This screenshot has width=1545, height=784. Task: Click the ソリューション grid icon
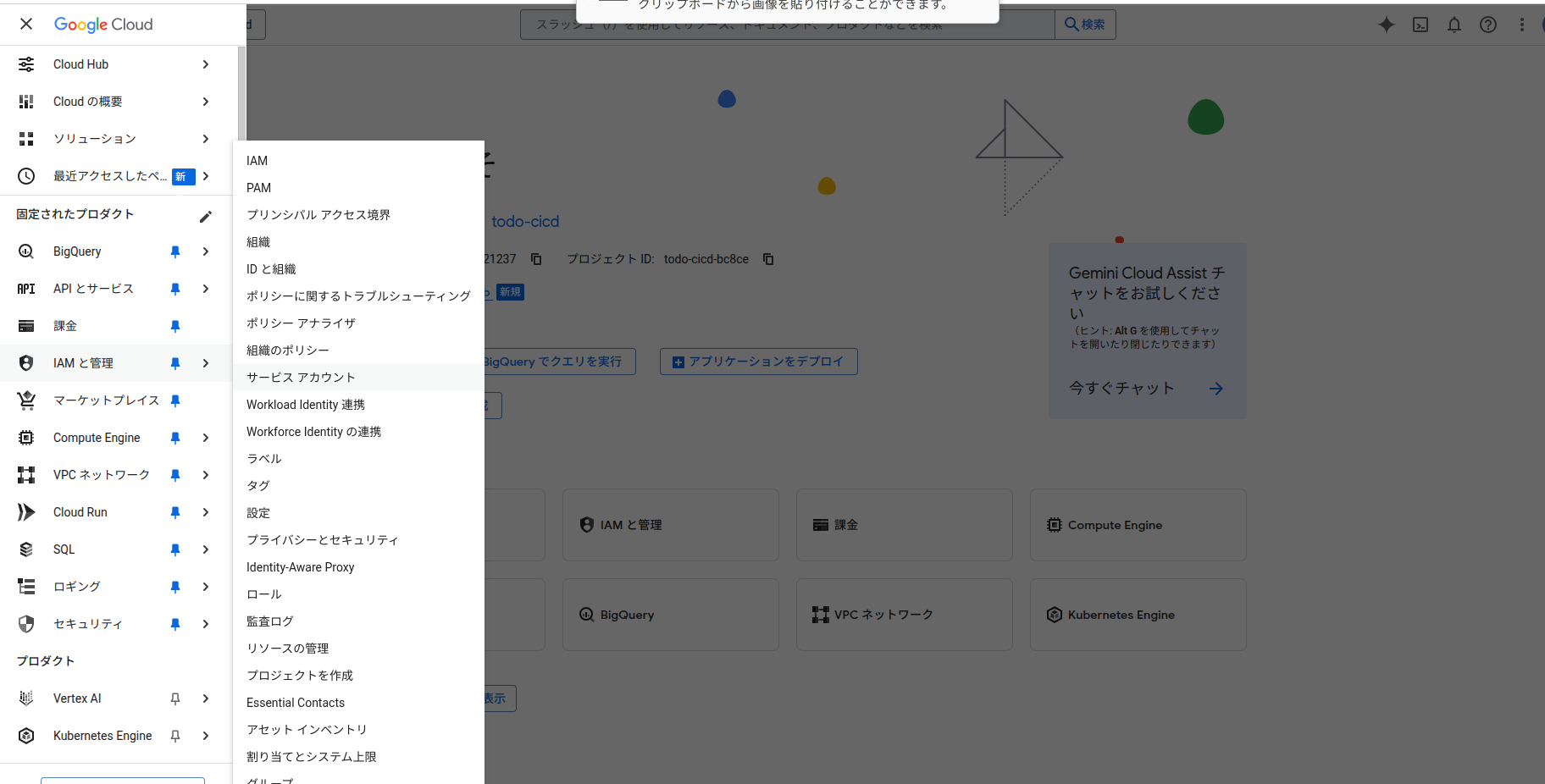tap(26, 139)
